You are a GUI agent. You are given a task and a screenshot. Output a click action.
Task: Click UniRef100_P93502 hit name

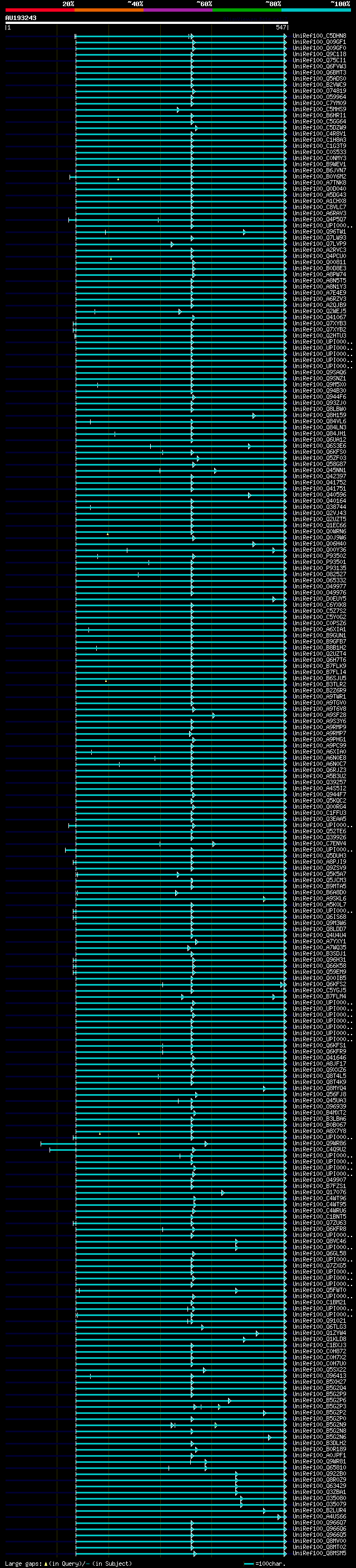pos(319,556)
